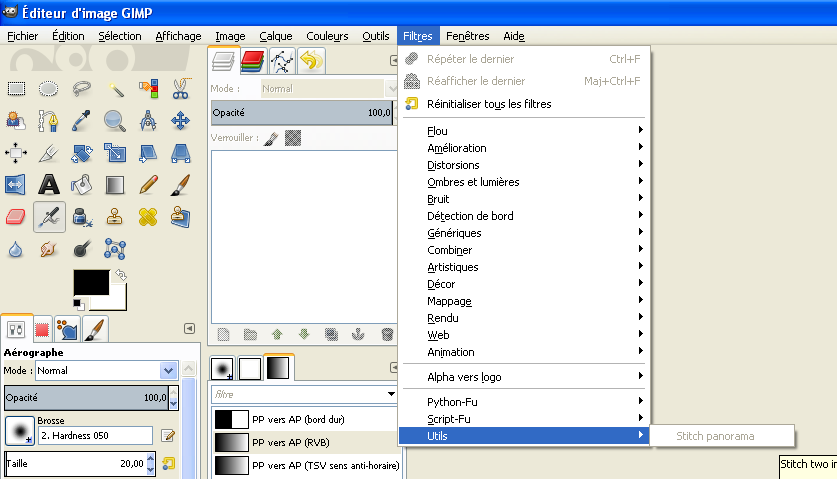Select the Blur/Sharpen drop tool

(x=16, y=249)
